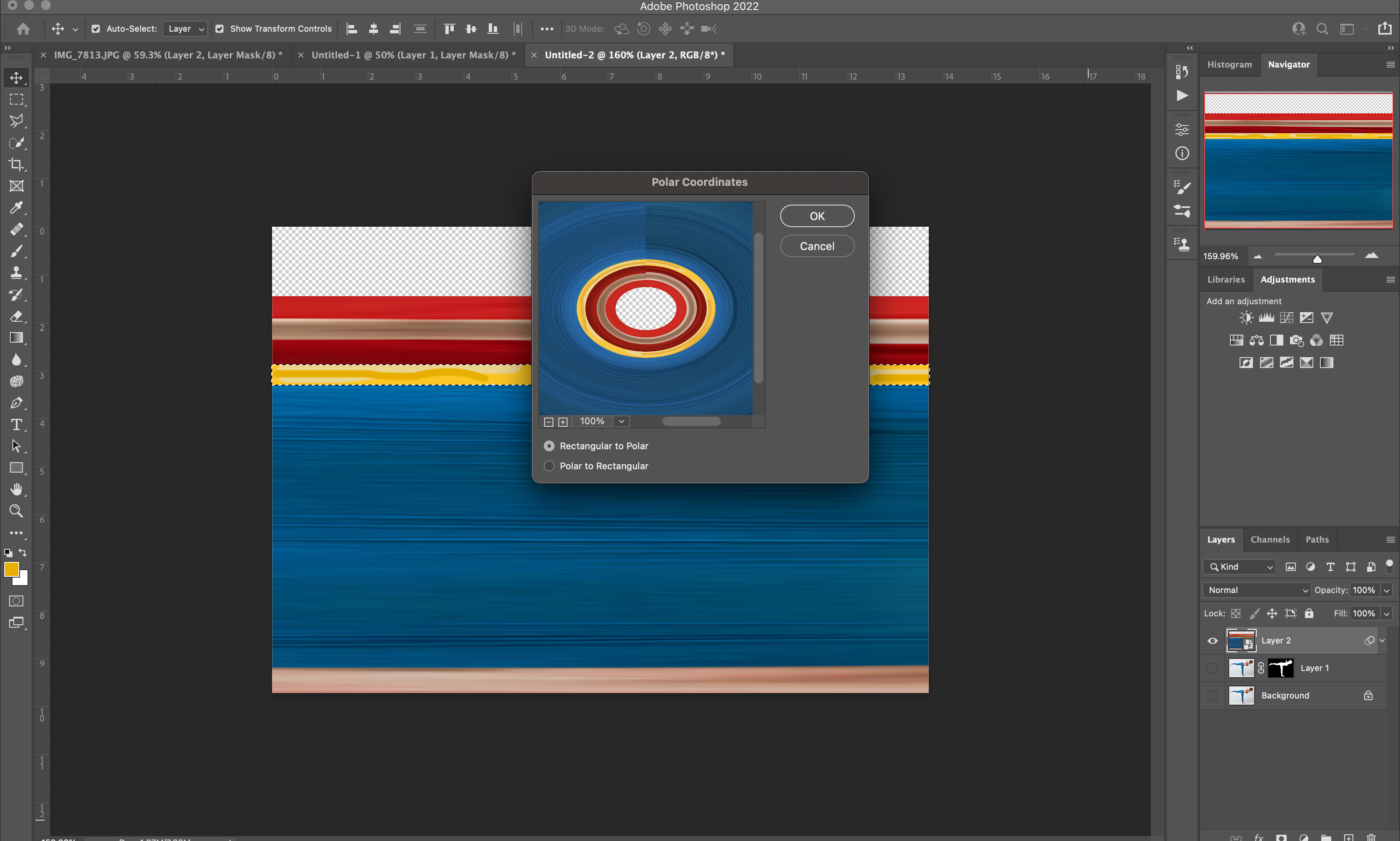The image size is (1400, 841).
Task: Switch to the Navigator tab
Action: coord(1289,64)
